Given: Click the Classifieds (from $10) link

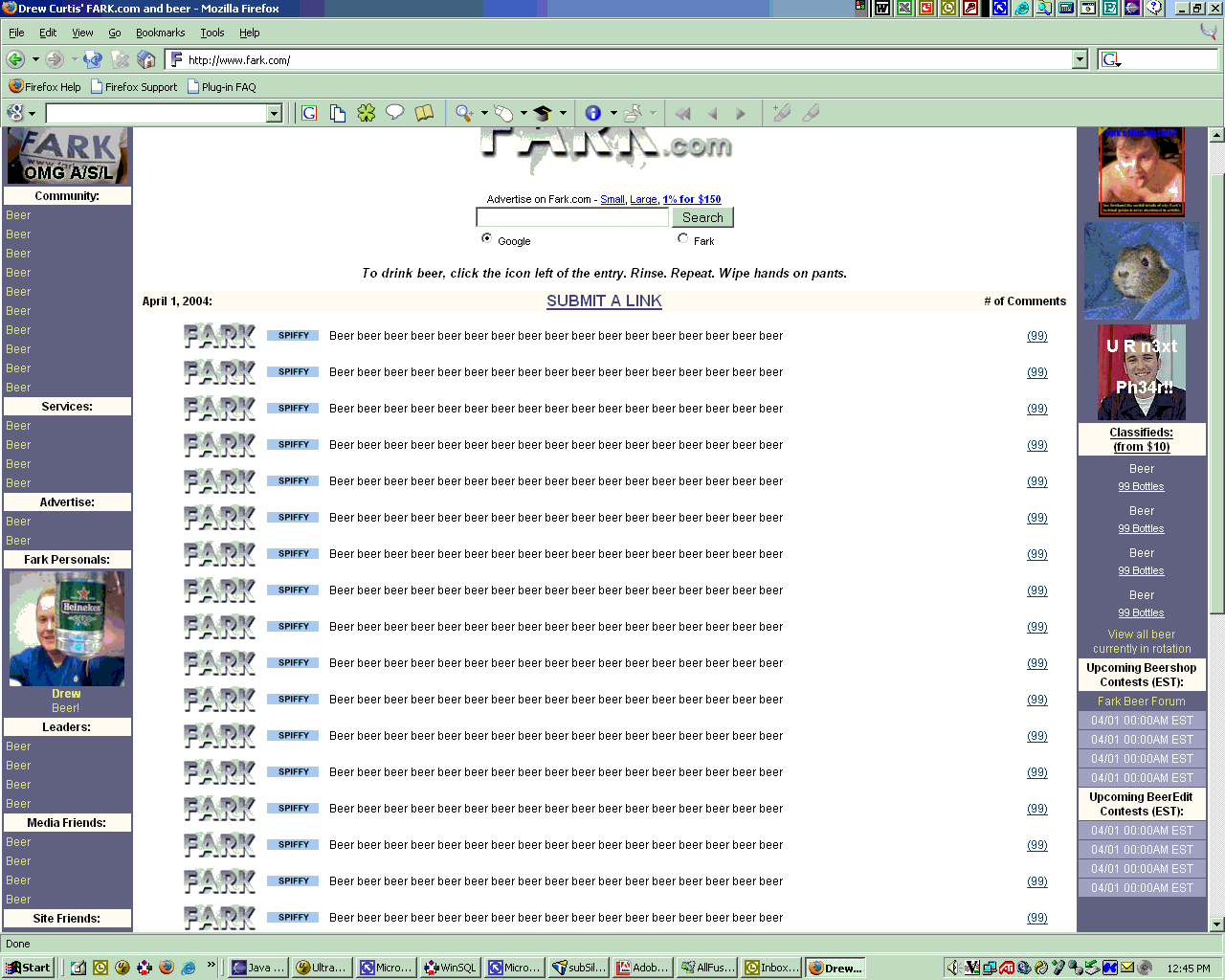Looking at the screenshot, I should pos(1142,439).
